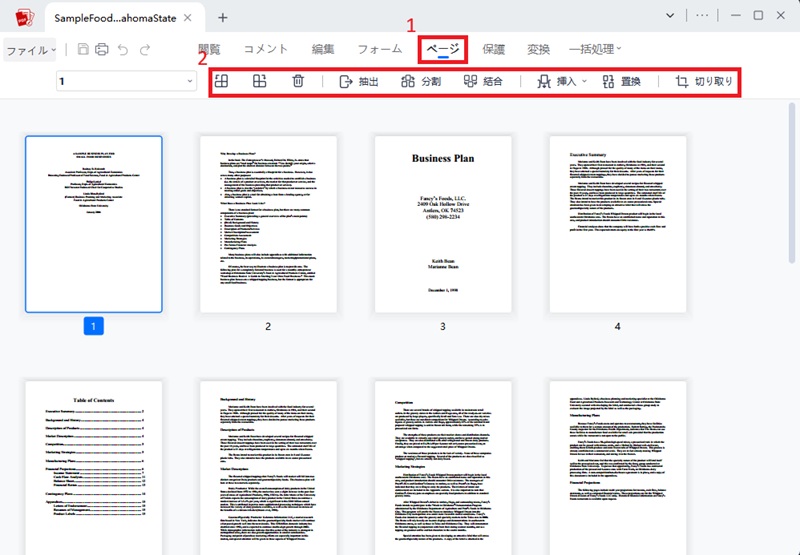
Task: Open the 挿入 insert dropdown
Action: [x=562, y=82]
